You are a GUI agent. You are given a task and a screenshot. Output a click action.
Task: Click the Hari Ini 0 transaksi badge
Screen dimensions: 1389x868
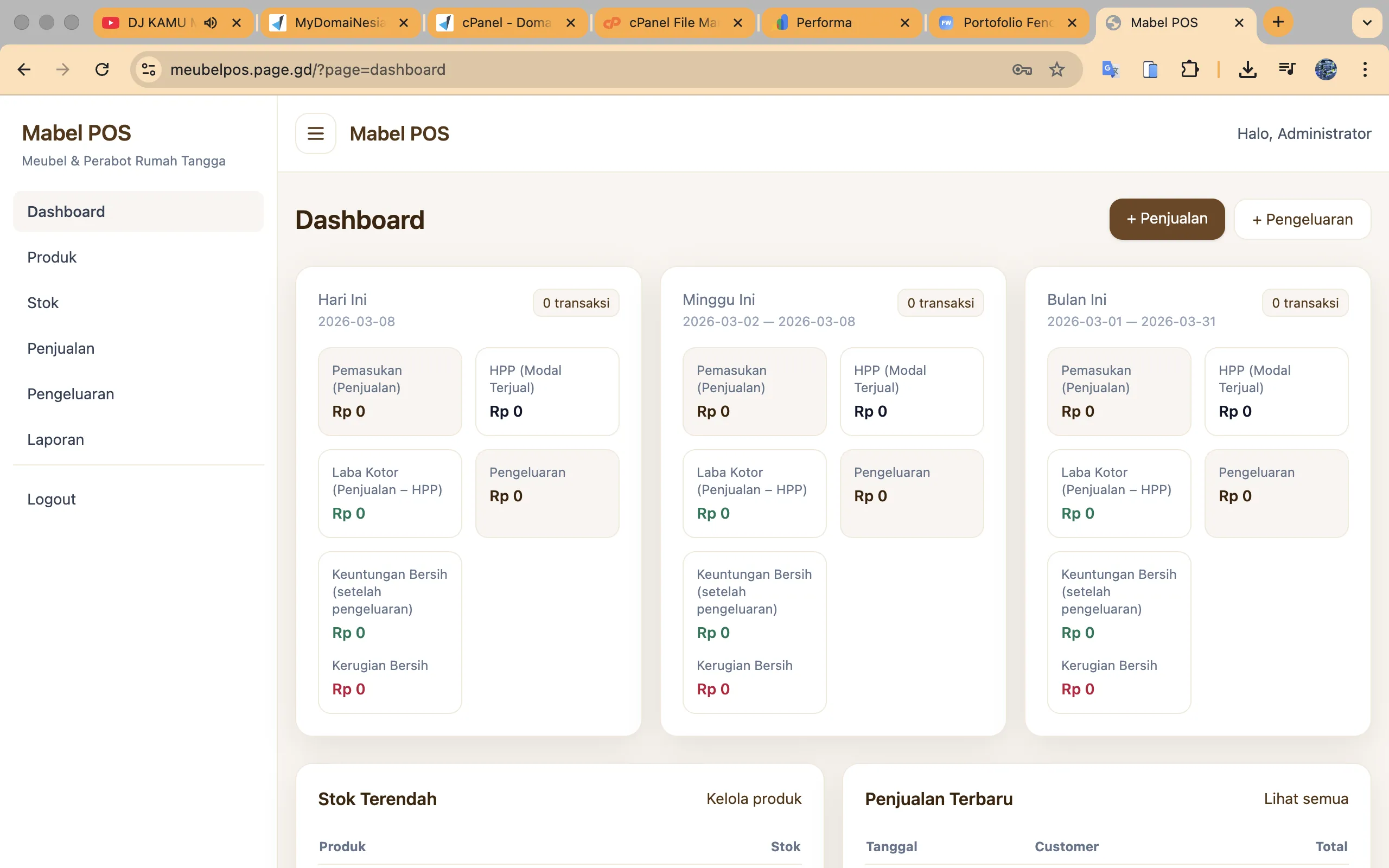click(x=576, y=303)
